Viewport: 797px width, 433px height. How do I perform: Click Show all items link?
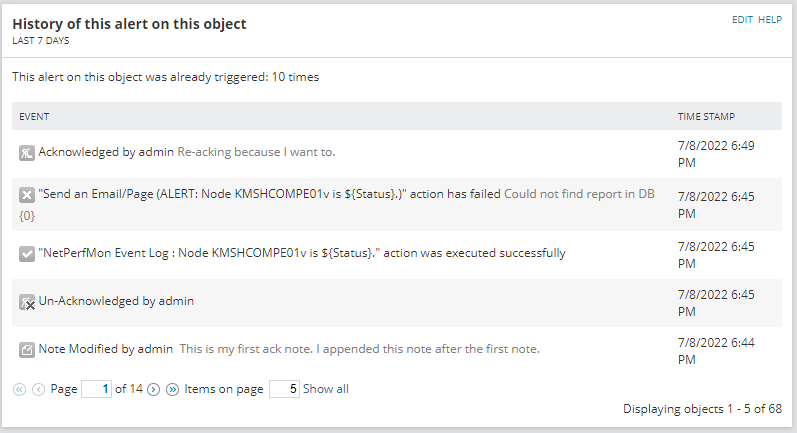[326, 389]
